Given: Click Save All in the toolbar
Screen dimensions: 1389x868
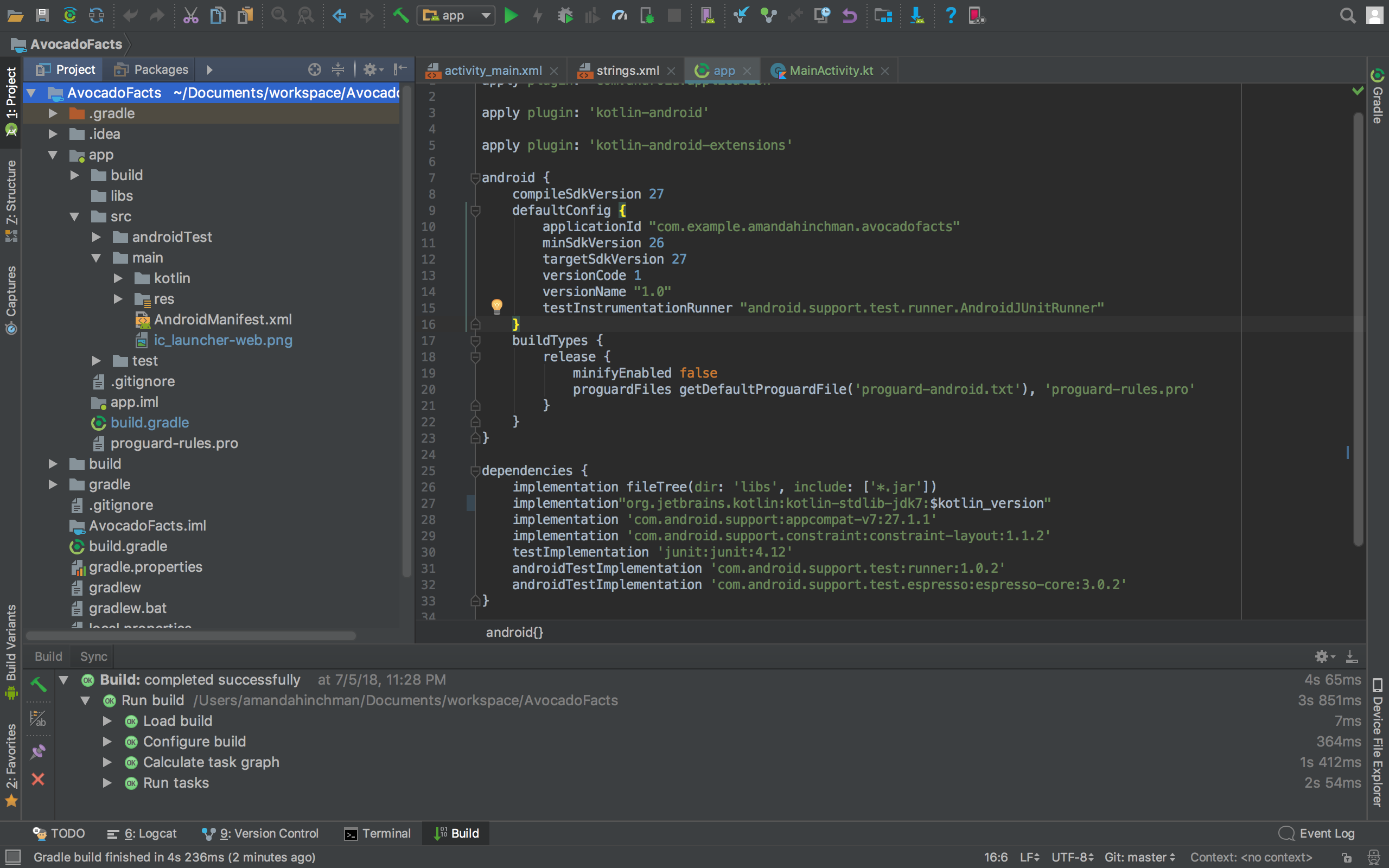Looking at the screenshot, I should tap(41, 16).
